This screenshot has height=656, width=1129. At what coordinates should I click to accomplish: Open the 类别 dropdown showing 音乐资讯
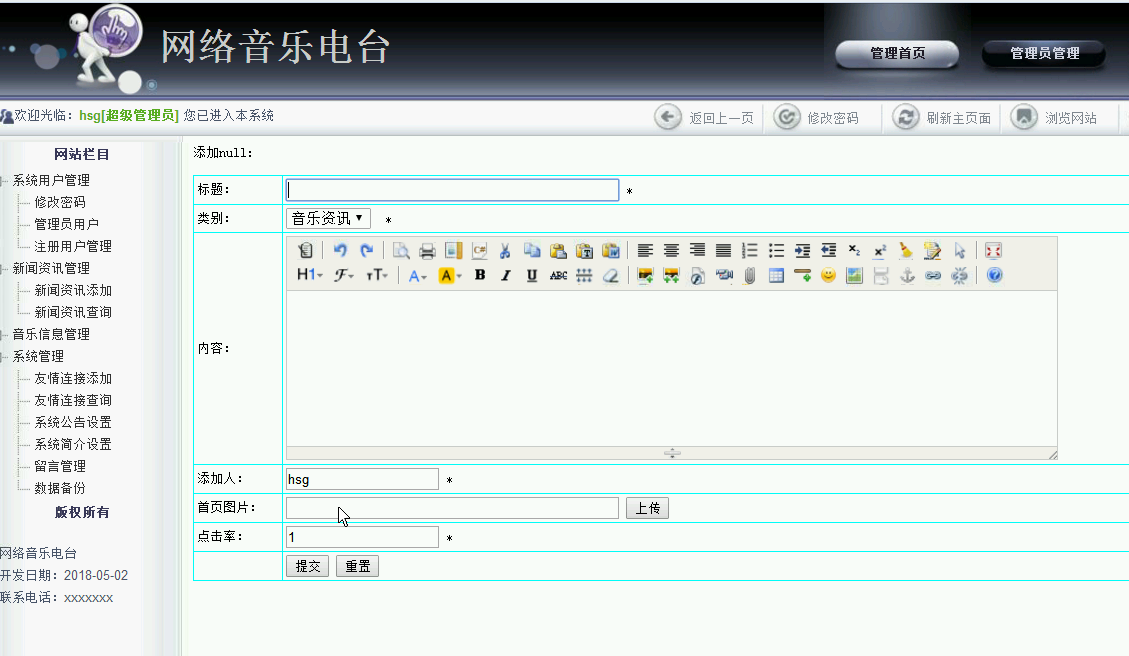pos(328,218)
